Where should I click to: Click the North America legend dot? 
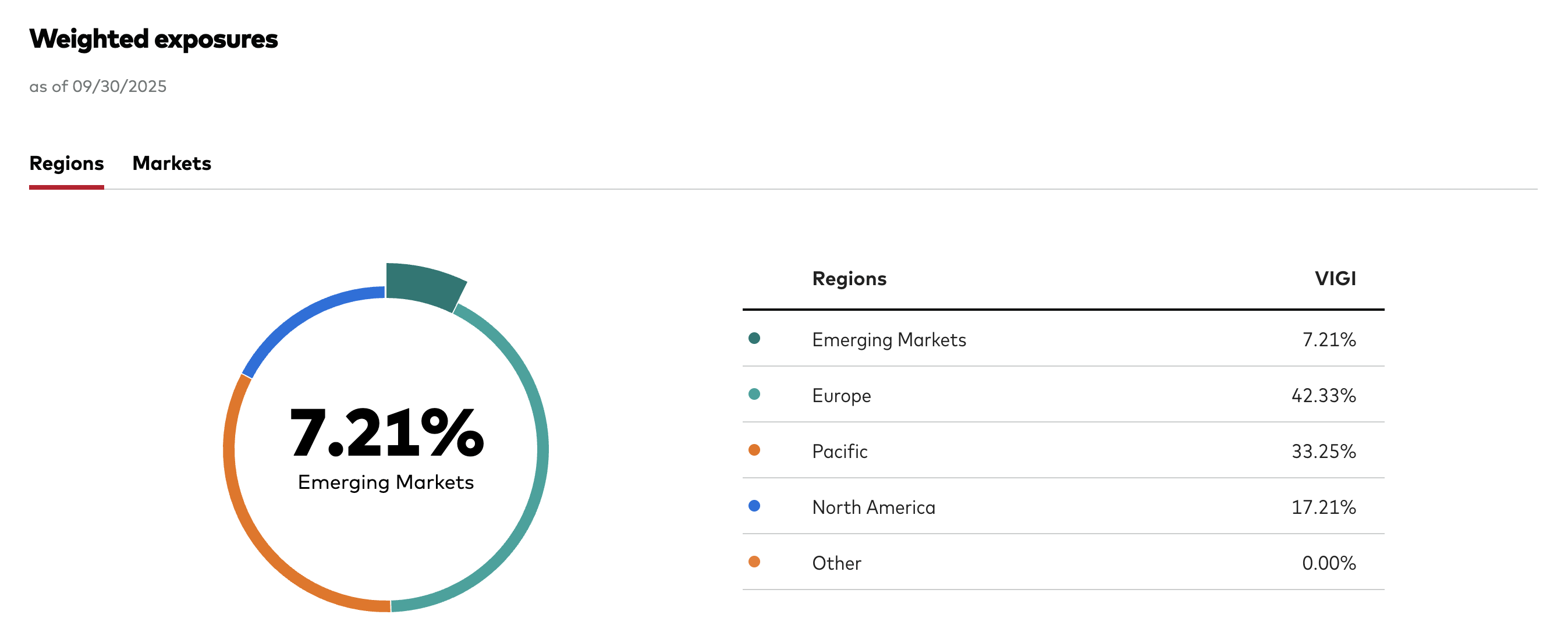coord(754,506)
